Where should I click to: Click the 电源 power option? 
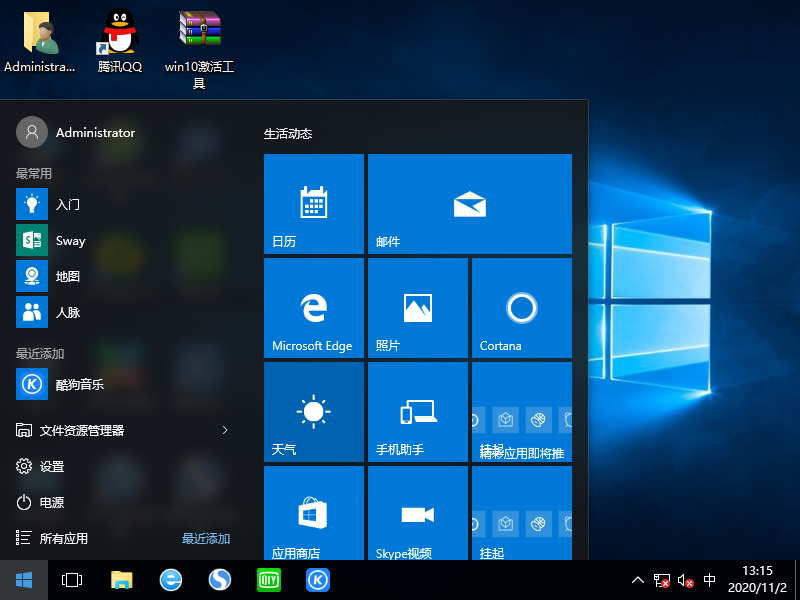[x=52, y=502]
